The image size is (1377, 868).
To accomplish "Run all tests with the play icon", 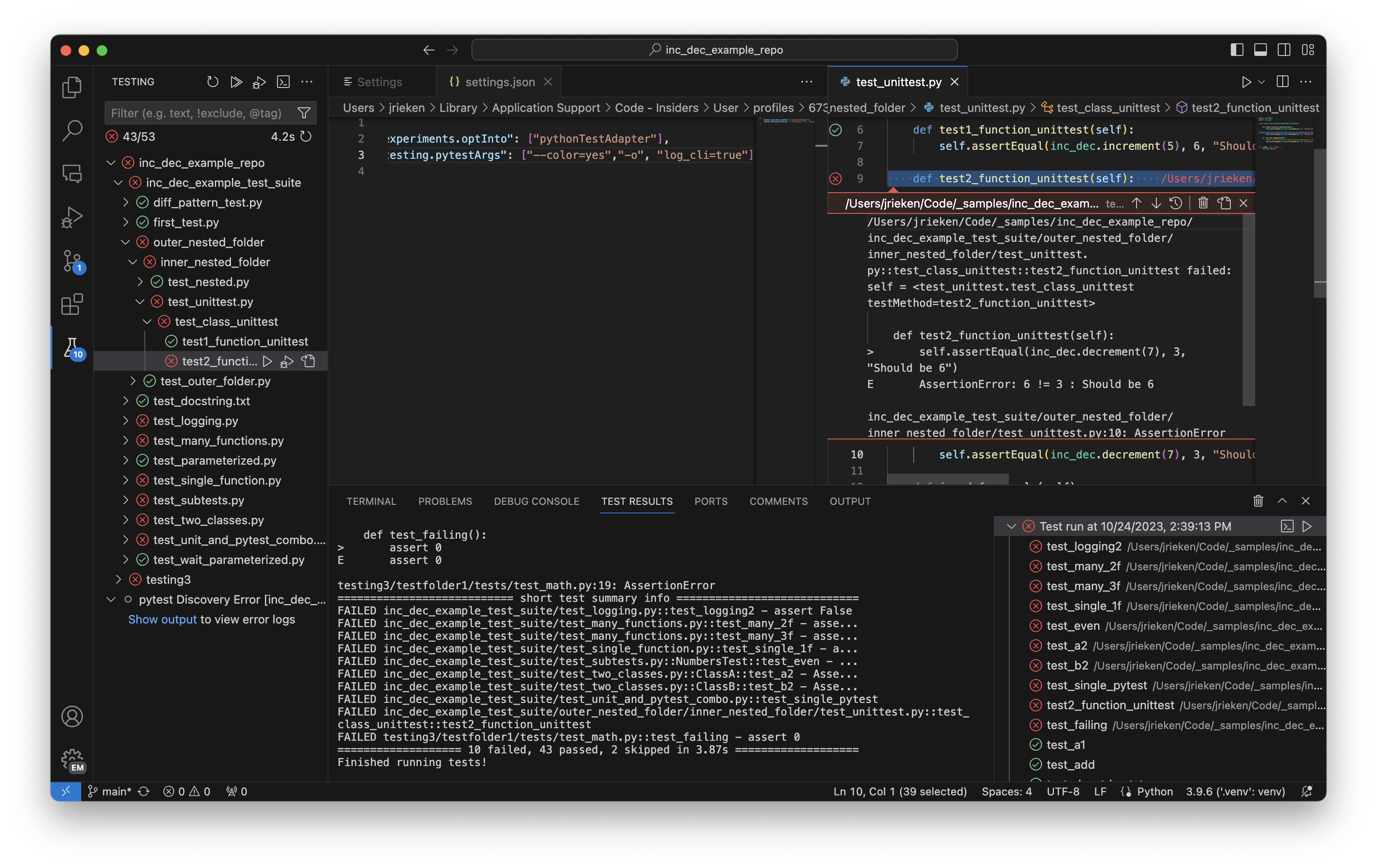I will tap(236, 82).
